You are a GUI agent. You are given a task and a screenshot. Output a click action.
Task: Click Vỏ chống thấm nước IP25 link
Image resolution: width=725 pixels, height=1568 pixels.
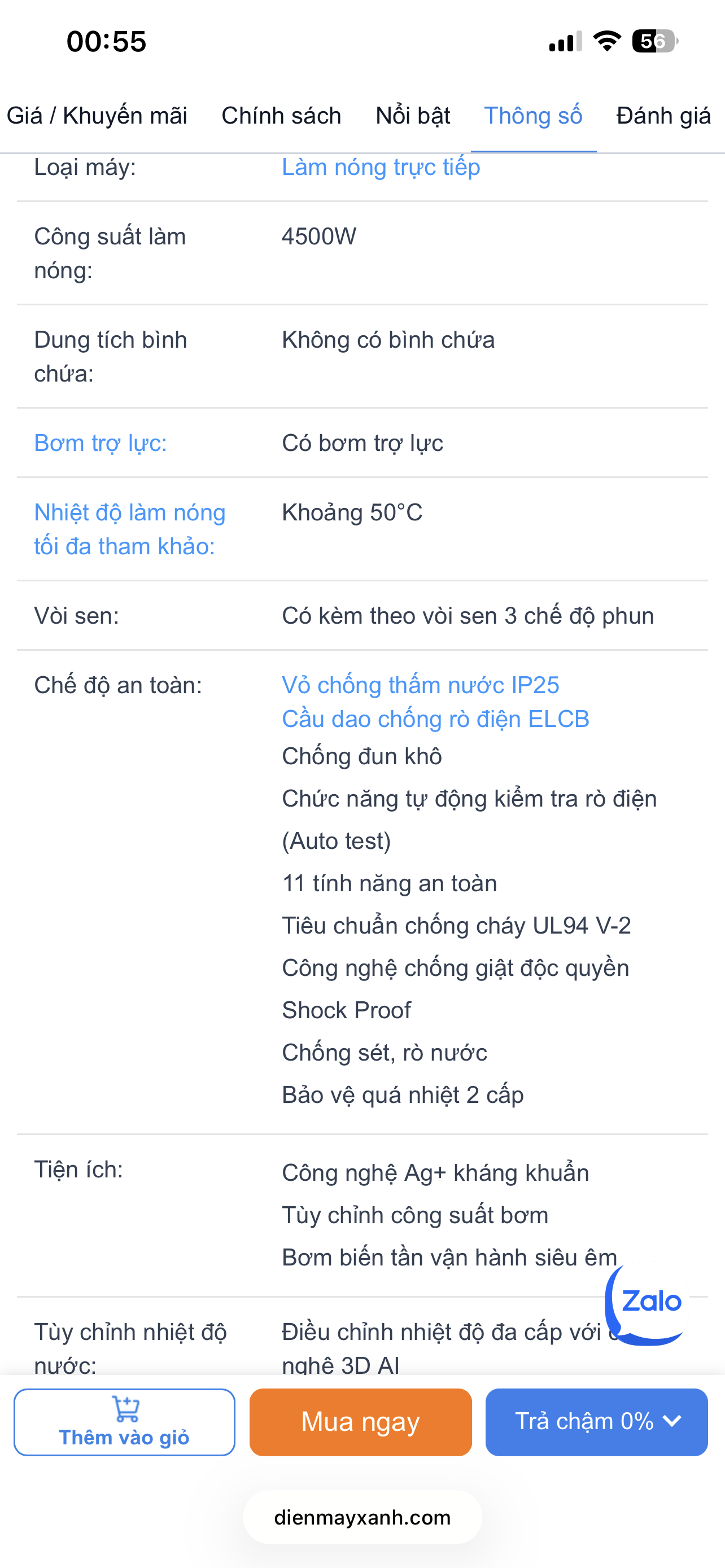[420, 685]
